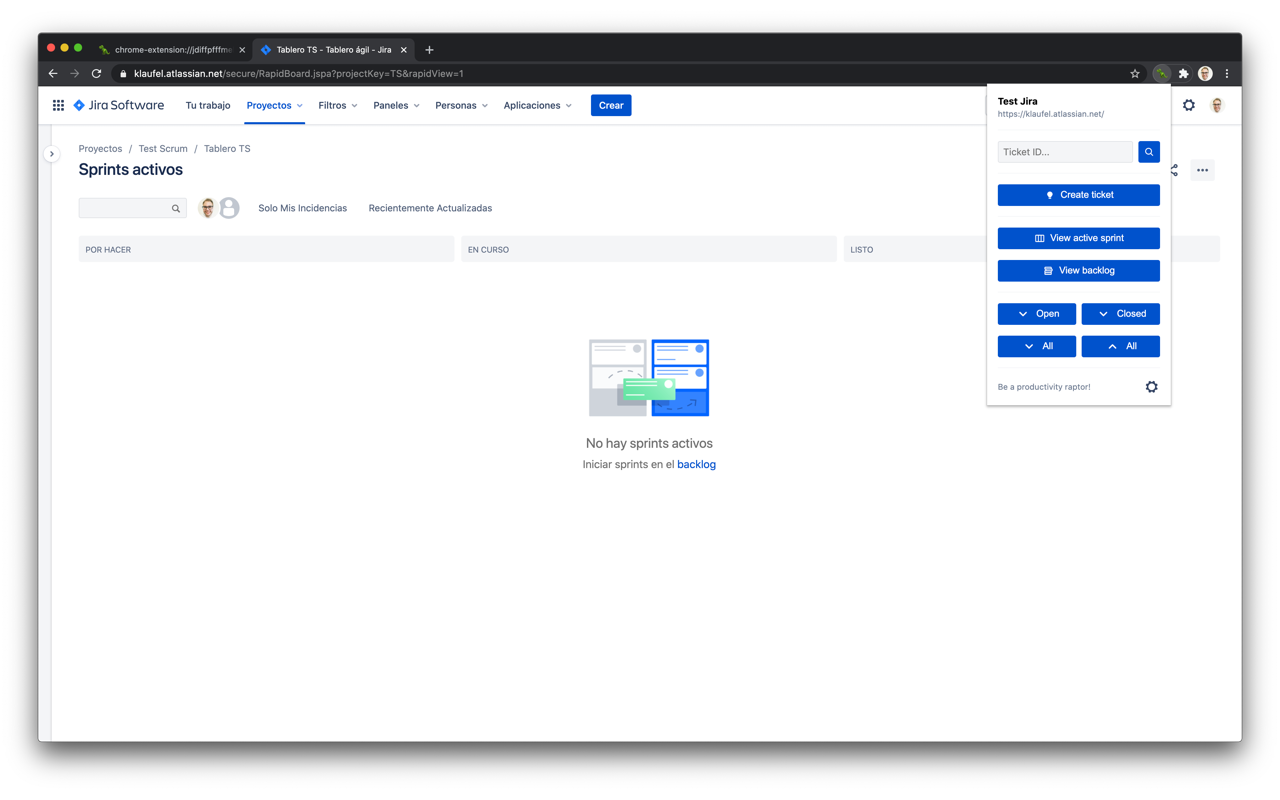1280x800 pixels.
Task: Click the board search input field
Action: pos(133,208)
